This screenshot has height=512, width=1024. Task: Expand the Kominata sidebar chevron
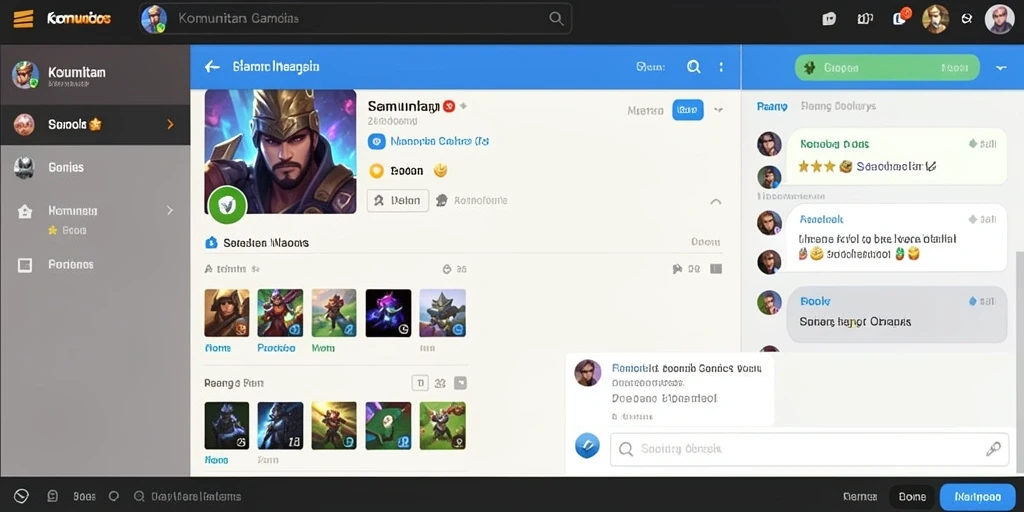[170, 210]
